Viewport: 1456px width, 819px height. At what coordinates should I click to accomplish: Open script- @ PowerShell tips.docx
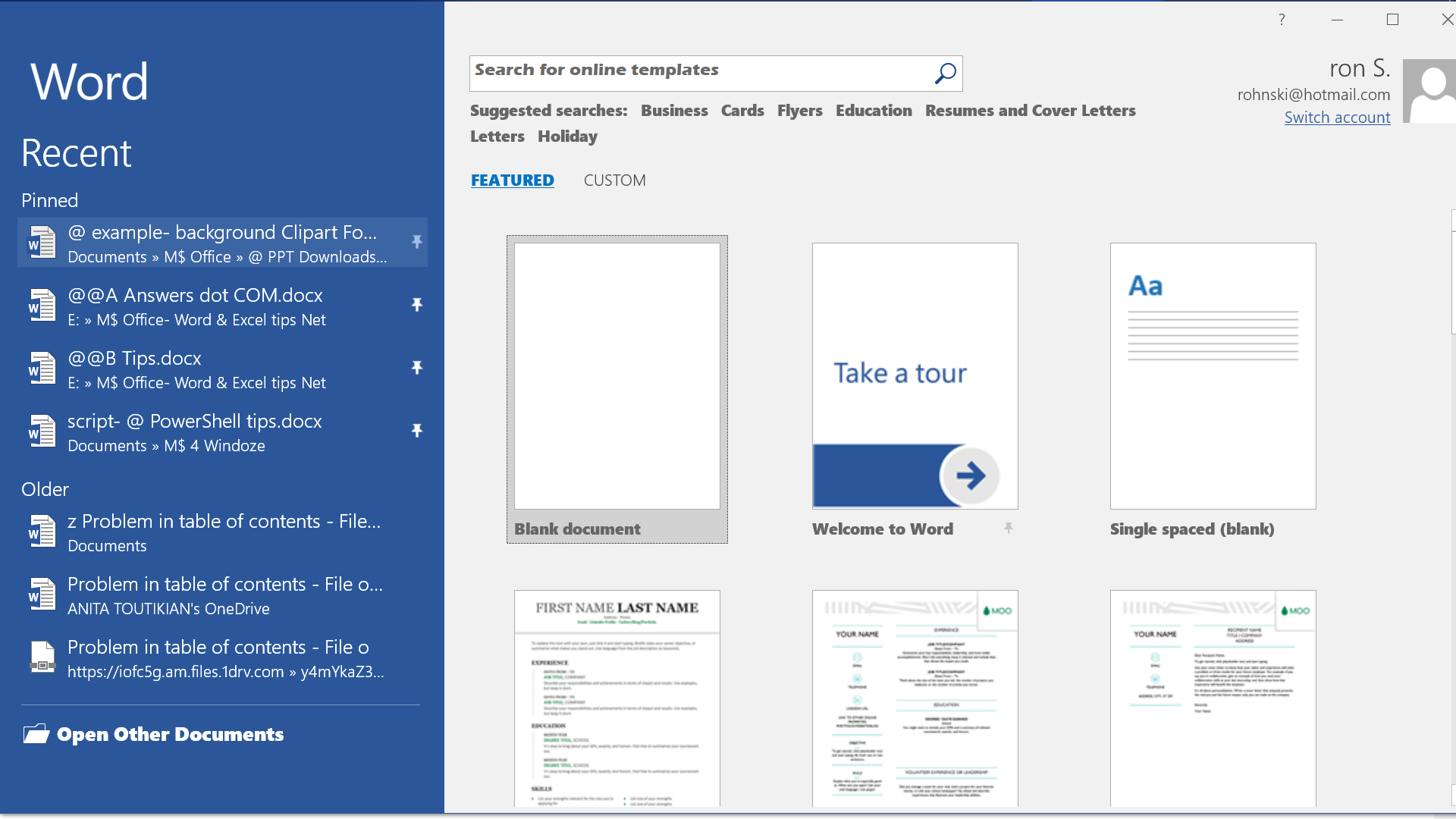pos(222,431)
